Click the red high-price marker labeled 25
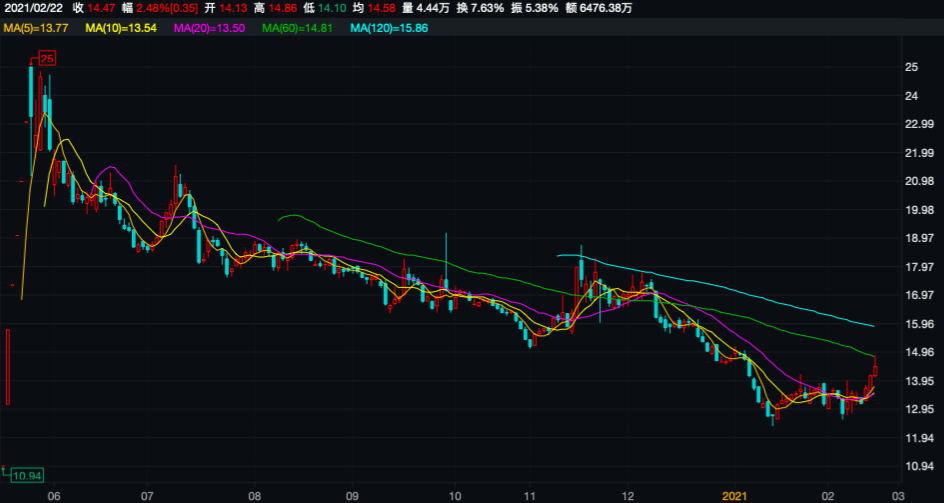944x503 pixels. (46, 59)
